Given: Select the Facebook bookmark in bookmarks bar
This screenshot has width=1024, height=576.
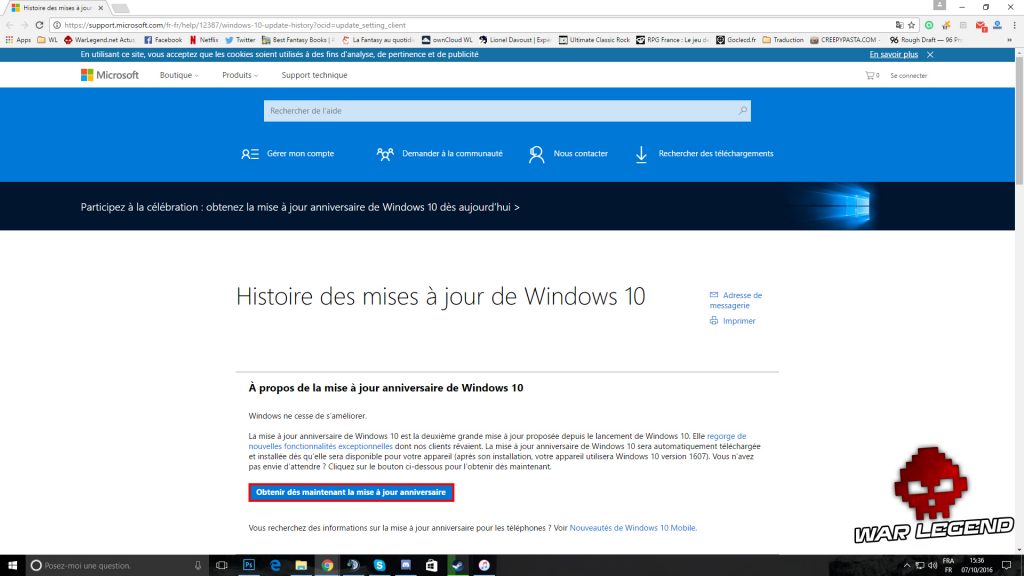Looking at the screenshot, I should click(162, 40).
